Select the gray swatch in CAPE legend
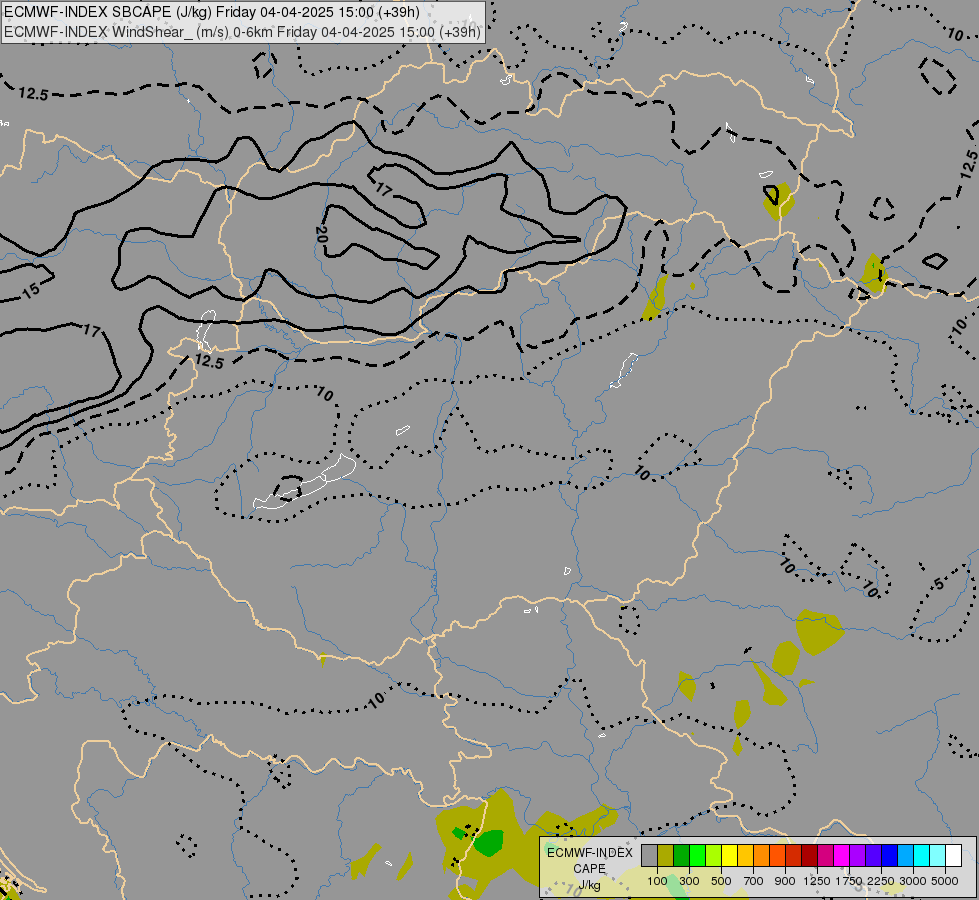Image resolution: width=979 pixels, height=900 pixels. pos(649,855)
